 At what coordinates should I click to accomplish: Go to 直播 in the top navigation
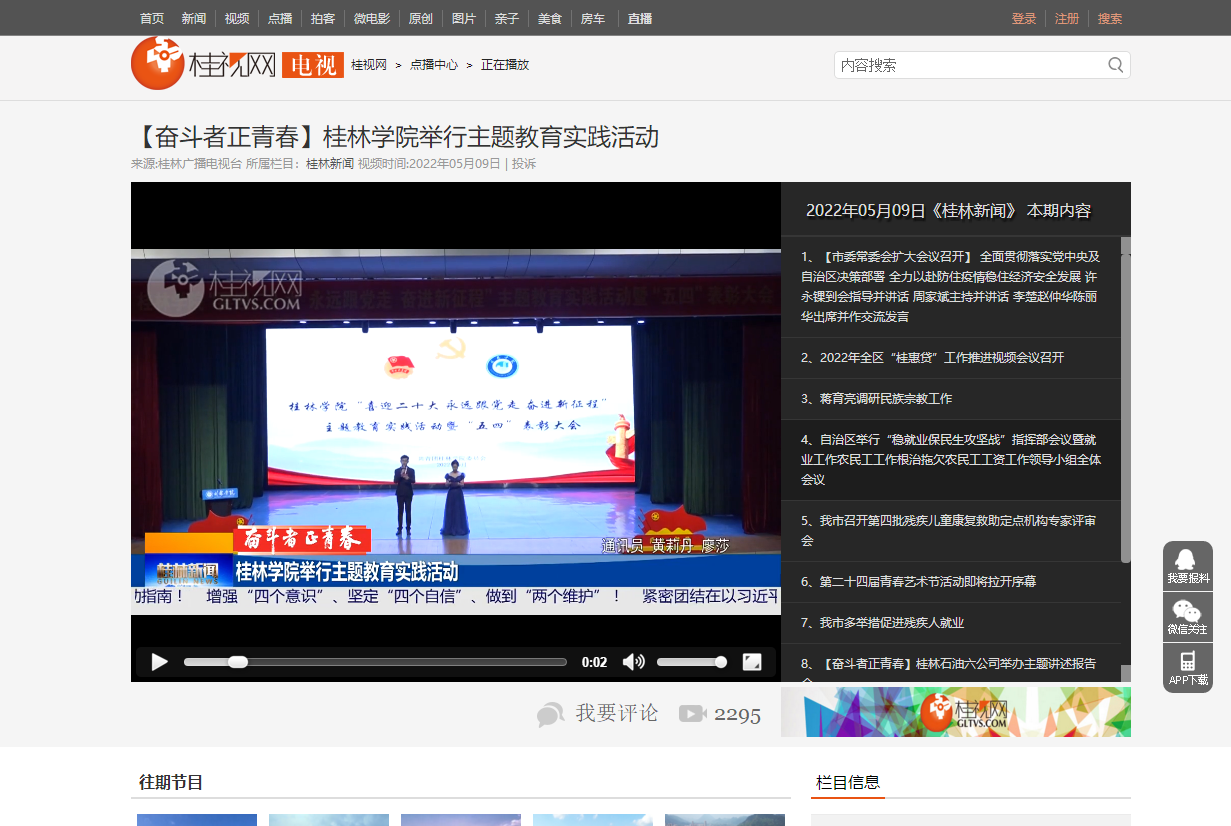tap(640, 18)
